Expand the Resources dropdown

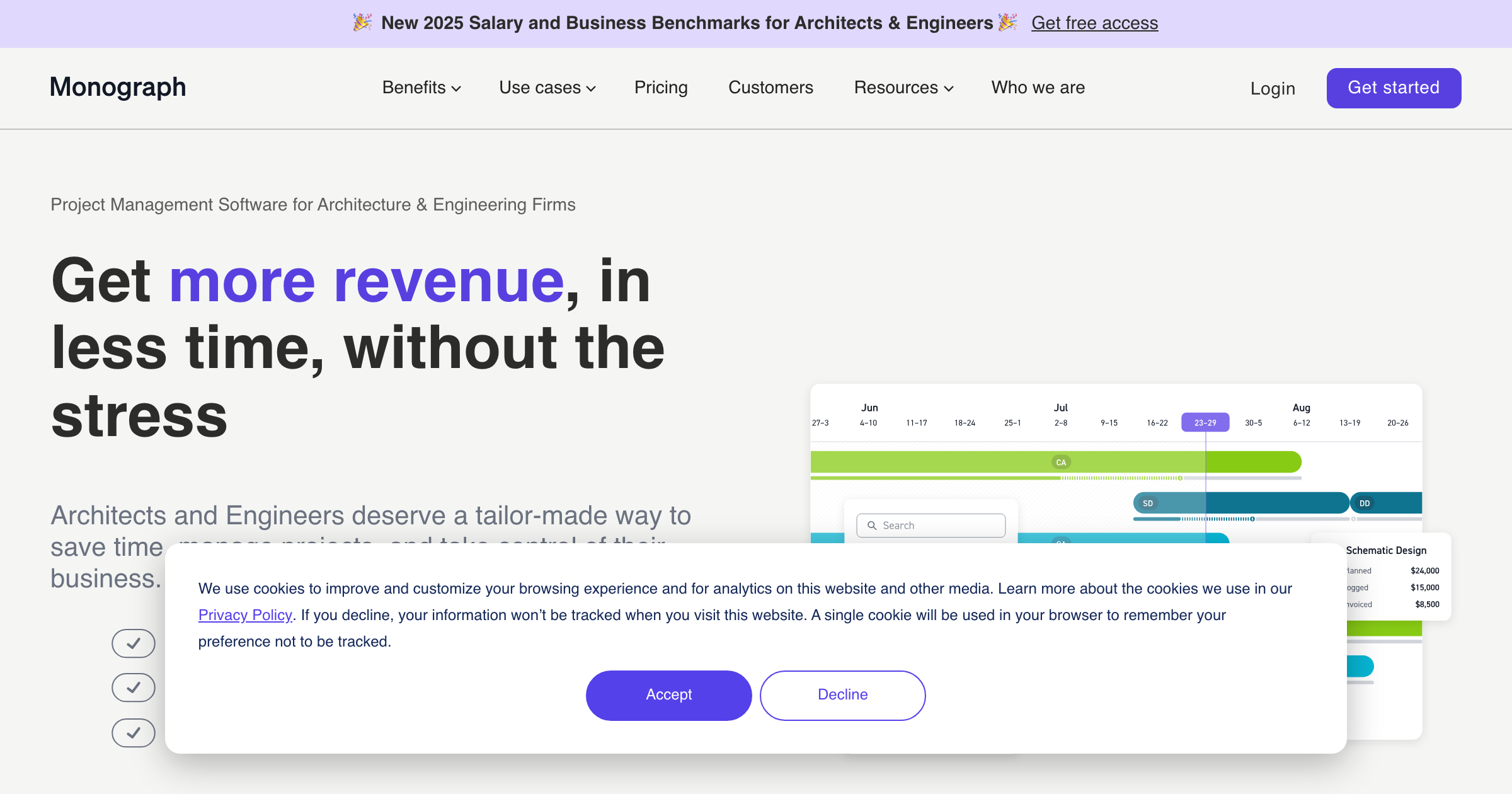(903, 88)
